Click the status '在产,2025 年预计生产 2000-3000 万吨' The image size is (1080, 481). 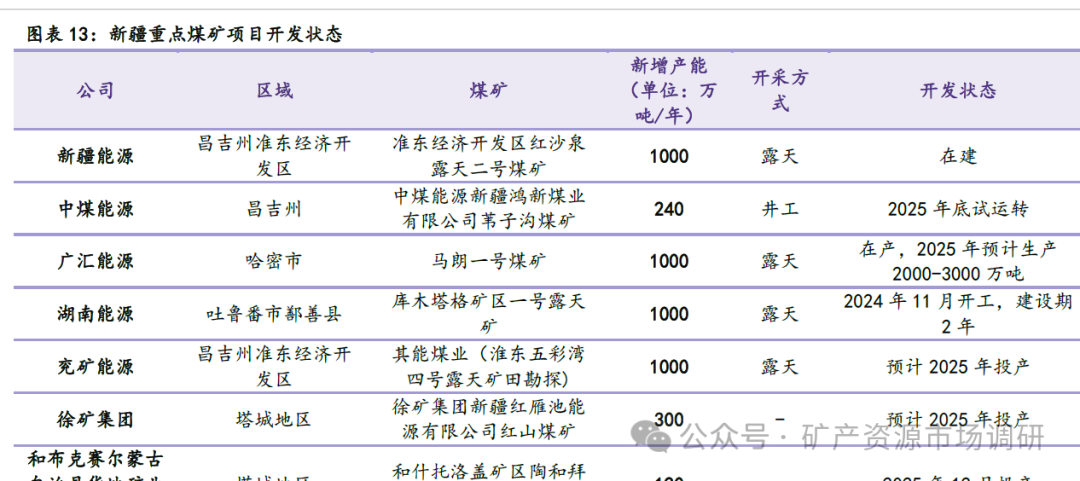coord(958,261)
